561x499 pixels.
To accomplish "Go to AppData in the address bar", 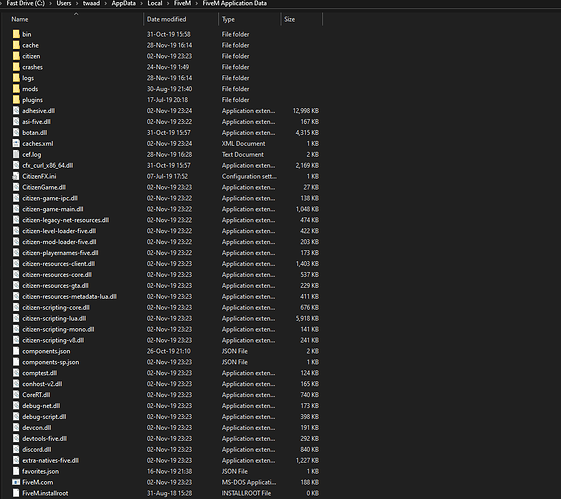I will pyautogui.click(x=123, y=3).
